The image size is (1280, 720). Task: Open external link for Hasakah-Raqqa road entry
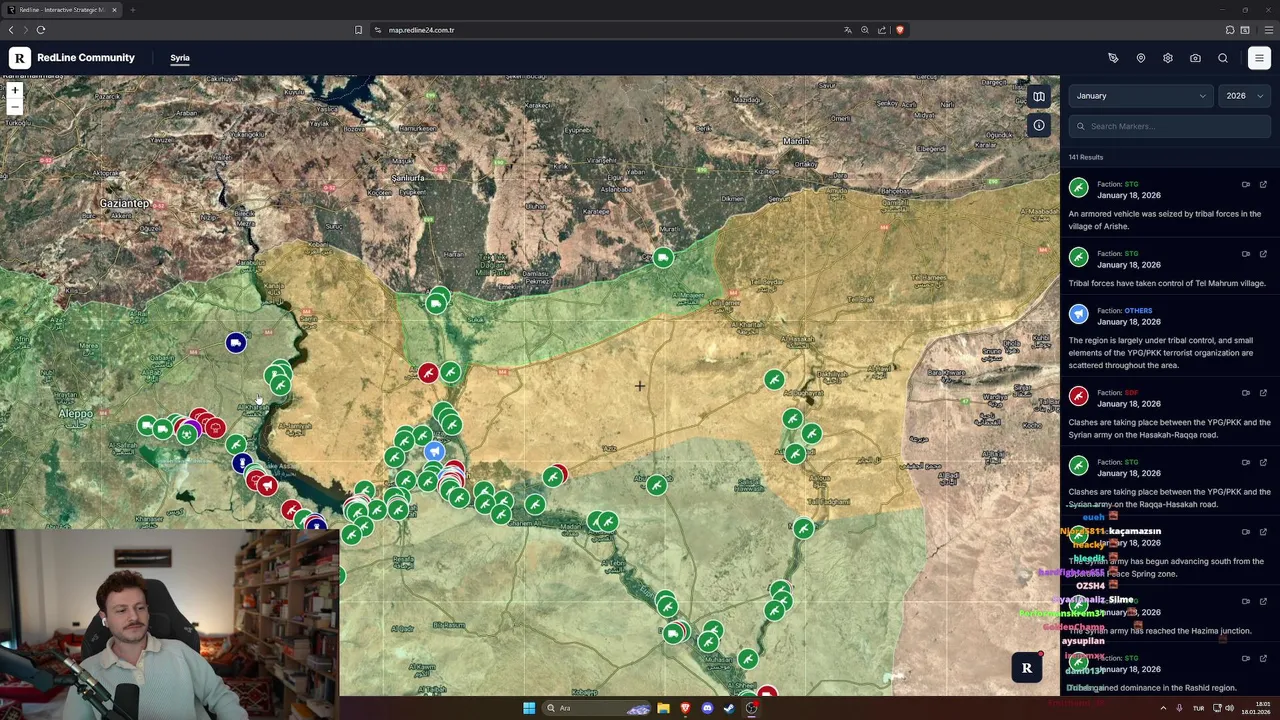pyautogui.click(x=1263, y=393)
